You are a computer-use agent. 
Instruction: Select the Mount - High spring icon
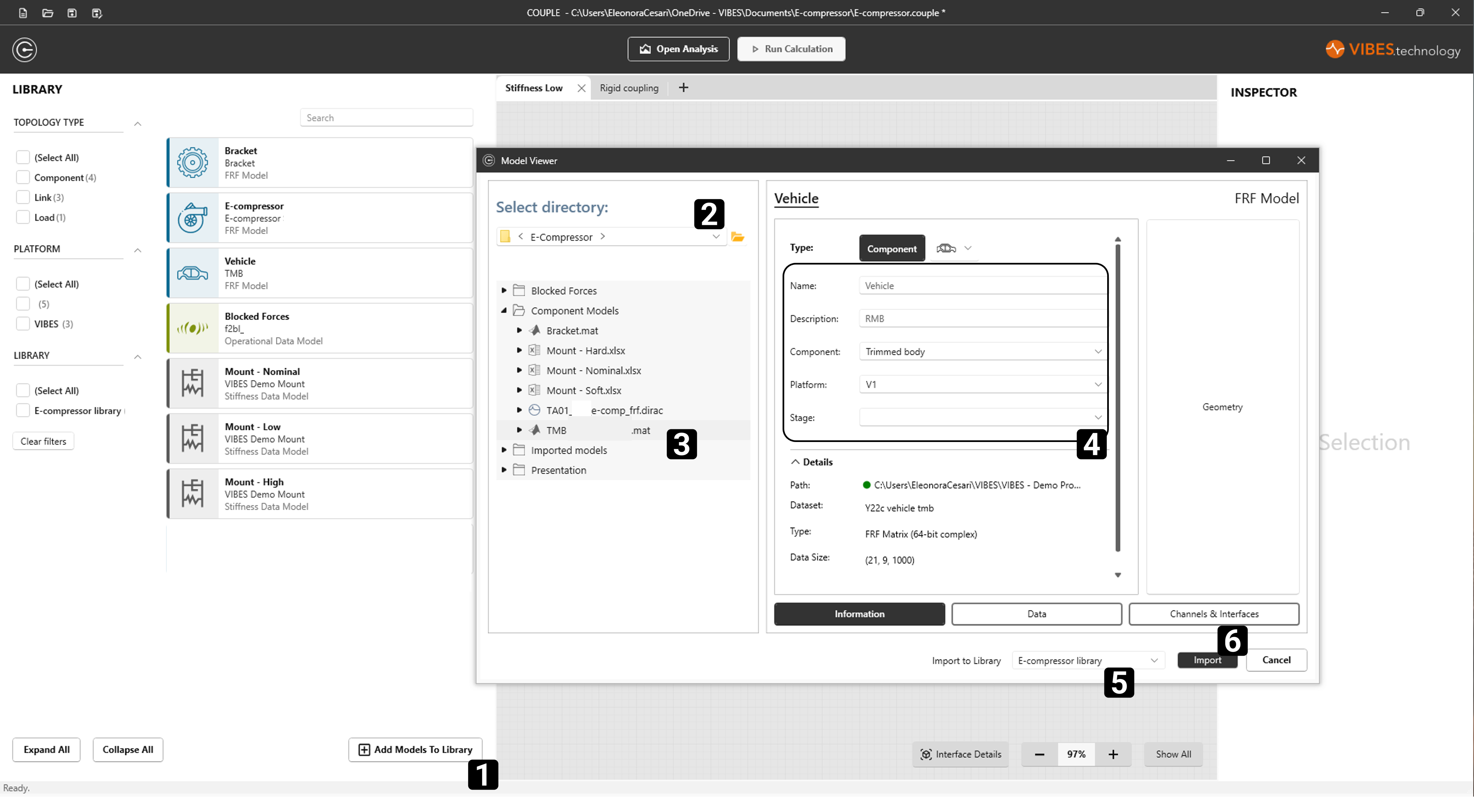(x=192, y=494)
